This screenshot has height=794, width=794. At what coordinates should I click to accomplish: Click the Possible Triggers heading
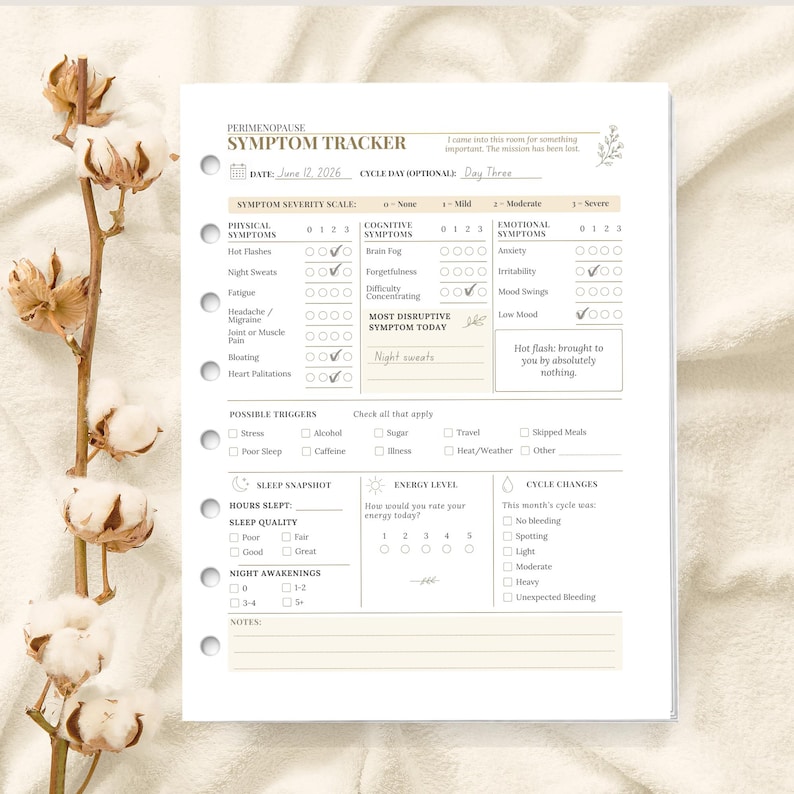(273, 414)
